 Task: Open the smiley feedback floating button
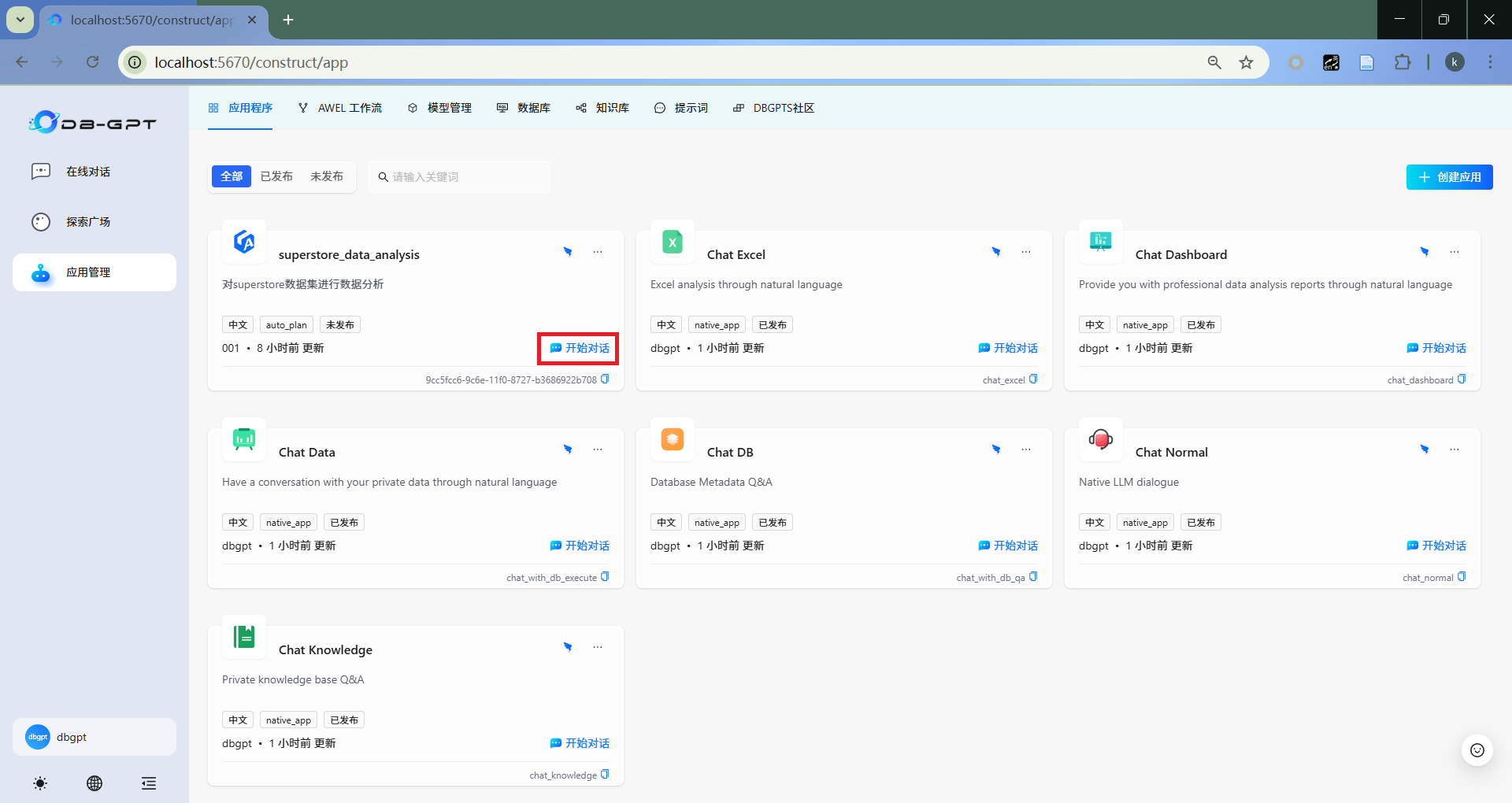pos(1477,750)
